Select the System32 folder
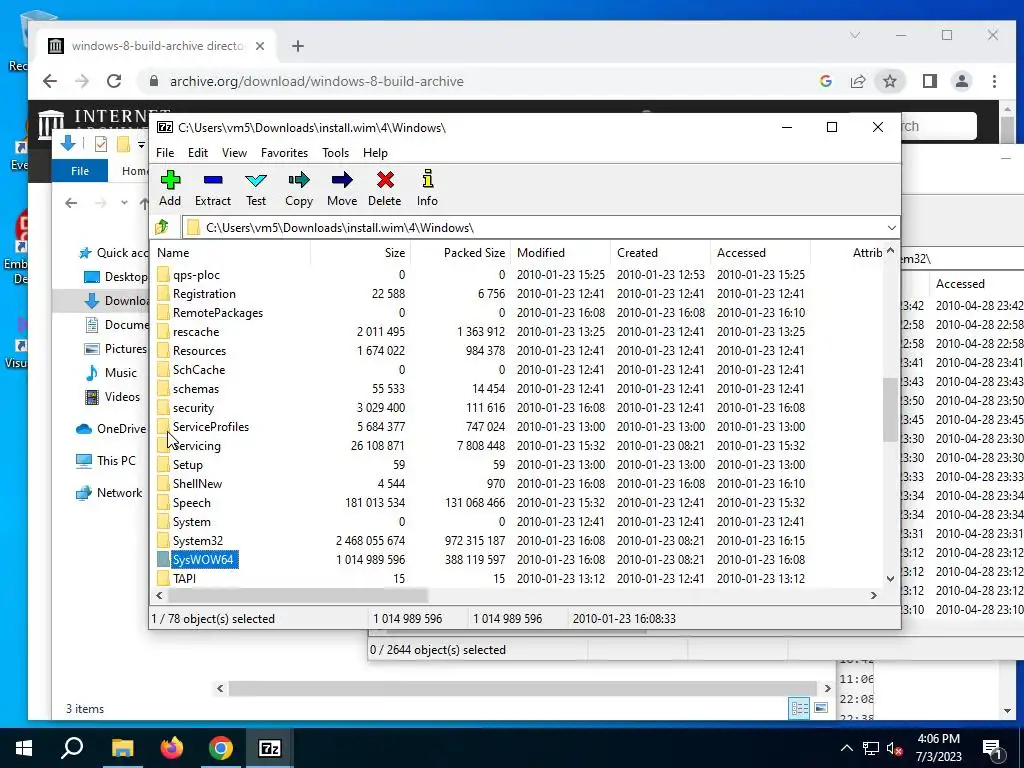Screen dimensions: 1024x768 197,541
